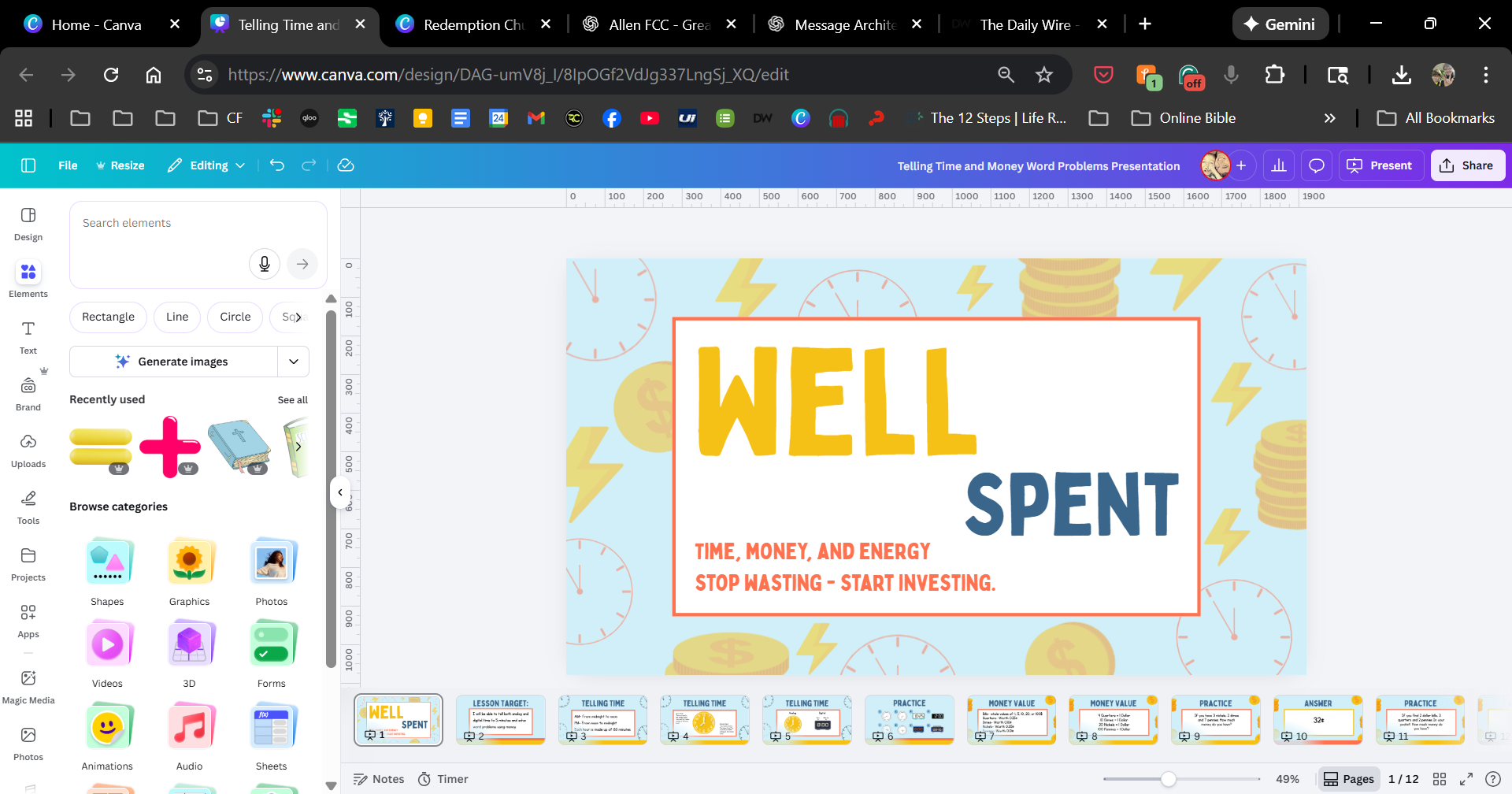1512x794 pixels.
Task: Click the zoom level slider handle
Action: [1169, 779]
